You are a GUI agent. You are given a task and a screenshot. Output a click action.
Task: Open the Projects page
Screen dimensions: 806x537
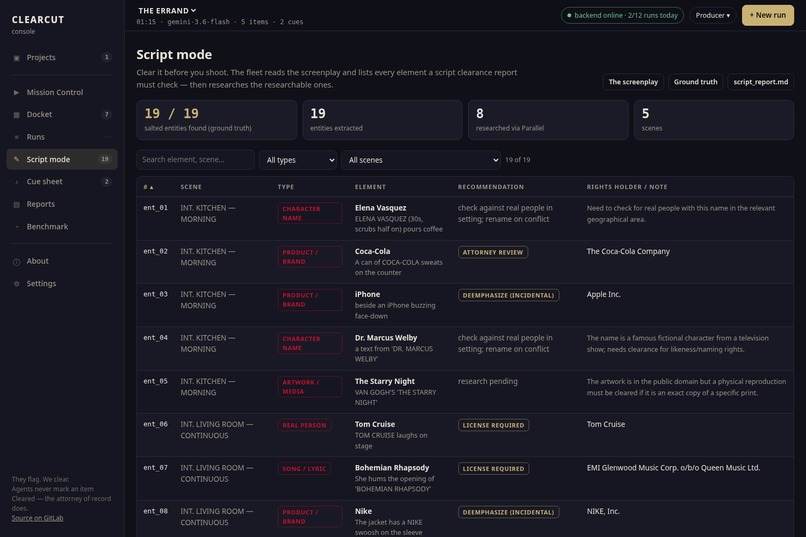click(62, 58)
